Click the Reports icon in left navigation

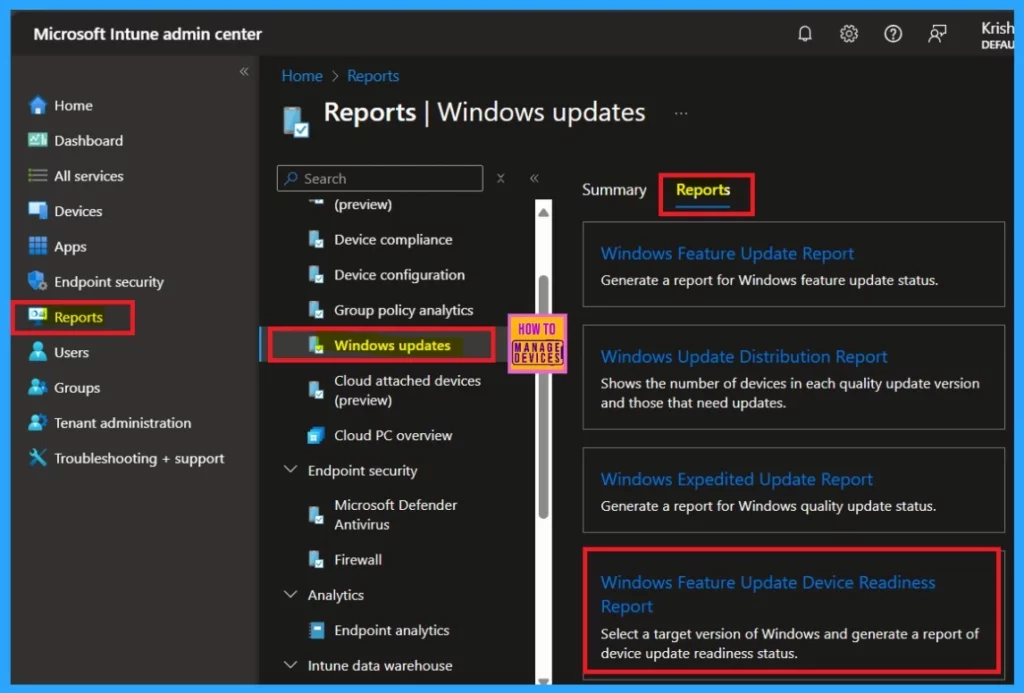pyautogui.click(x=38, y=317)
